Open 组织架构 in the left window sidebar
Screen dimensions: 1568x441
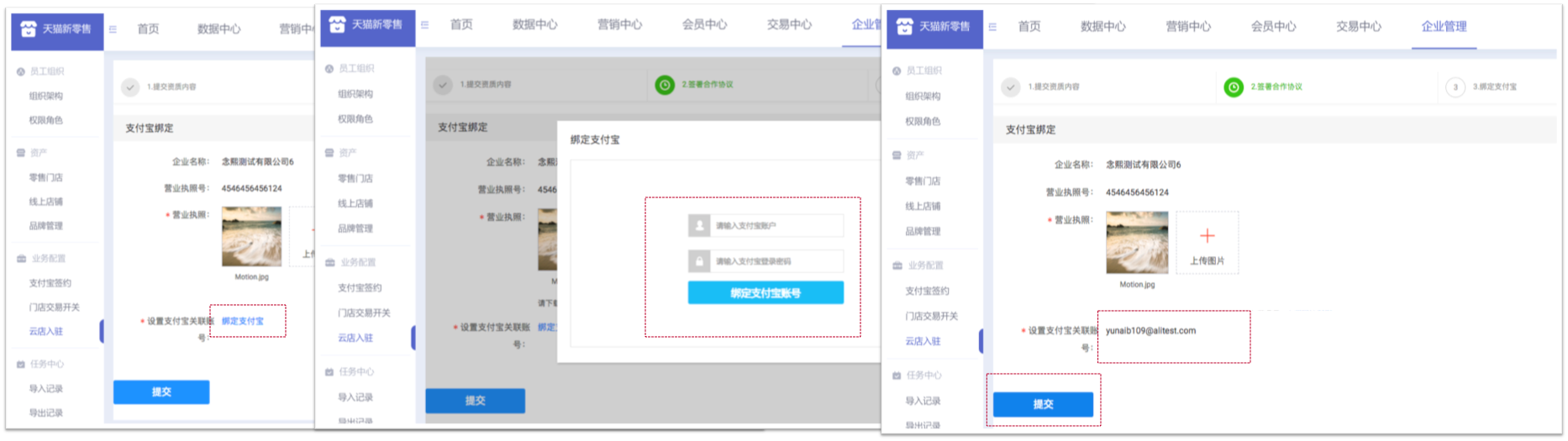tap(46, 96)
